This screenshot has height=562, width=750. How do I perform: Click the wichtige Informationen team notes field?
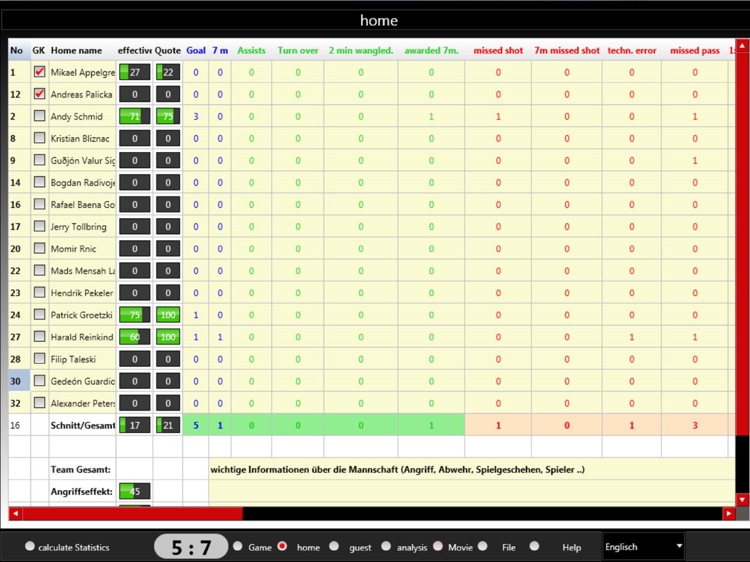pos(472,469)
